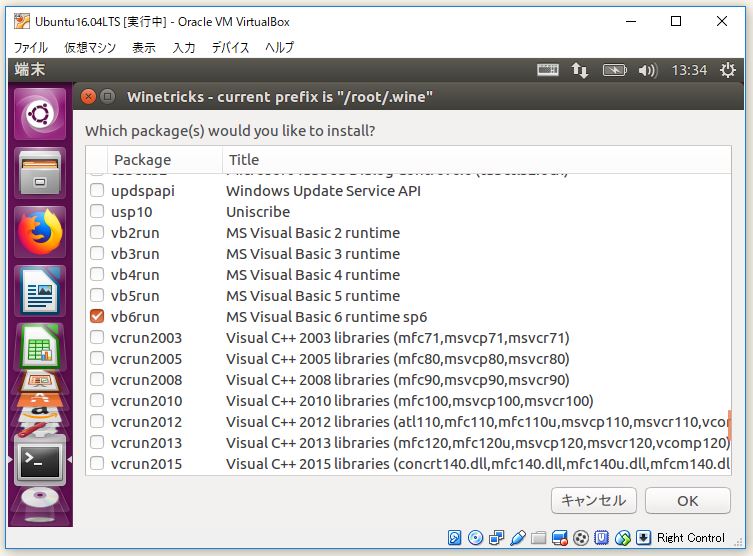
Task: Open Terminal from the launcher
Action: pos(40,460)
